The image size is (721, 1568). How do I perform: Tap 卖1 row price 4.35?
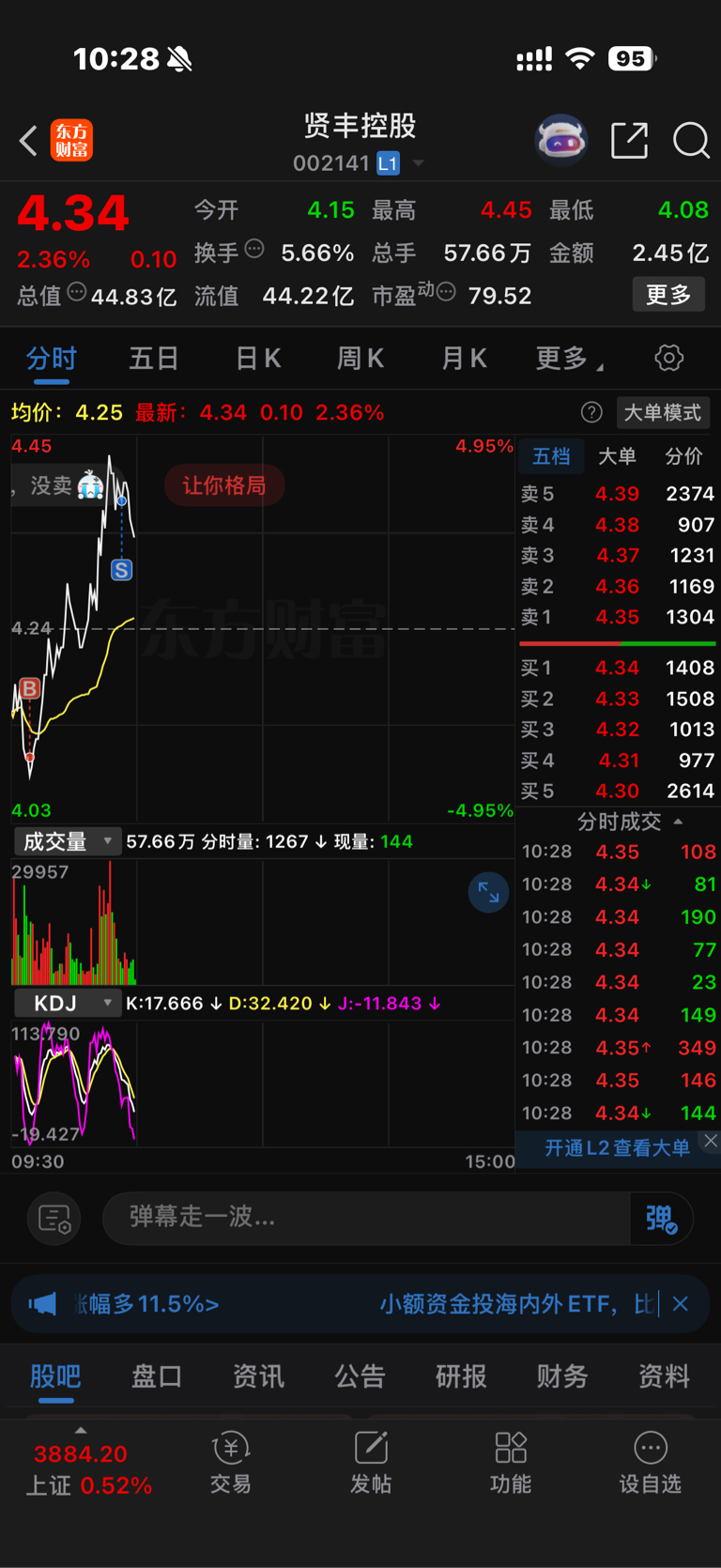(x=617, y=617)
